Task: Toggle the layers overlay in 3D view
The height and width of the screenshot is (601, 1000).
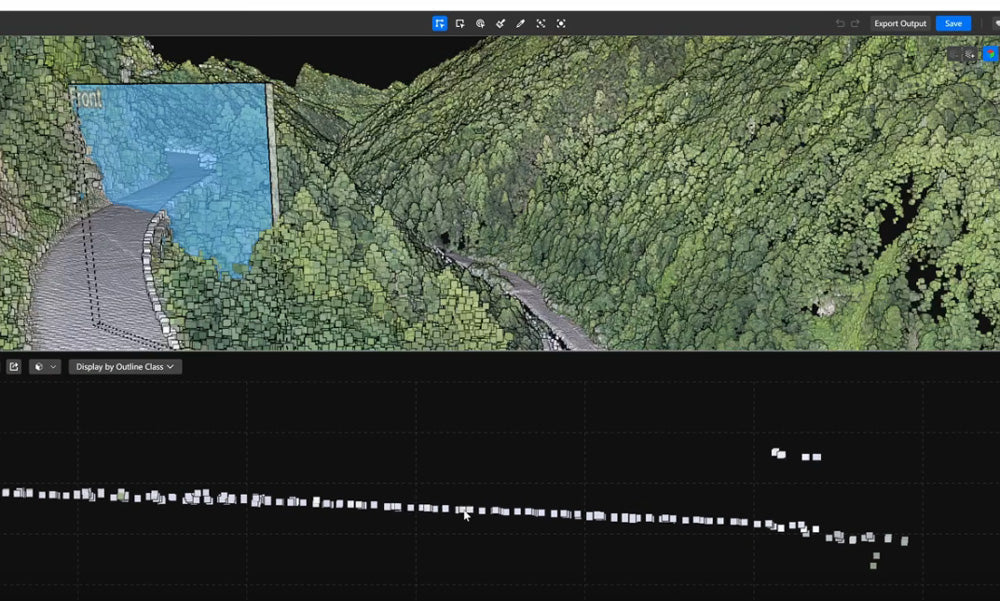Action: coord(970,55)
